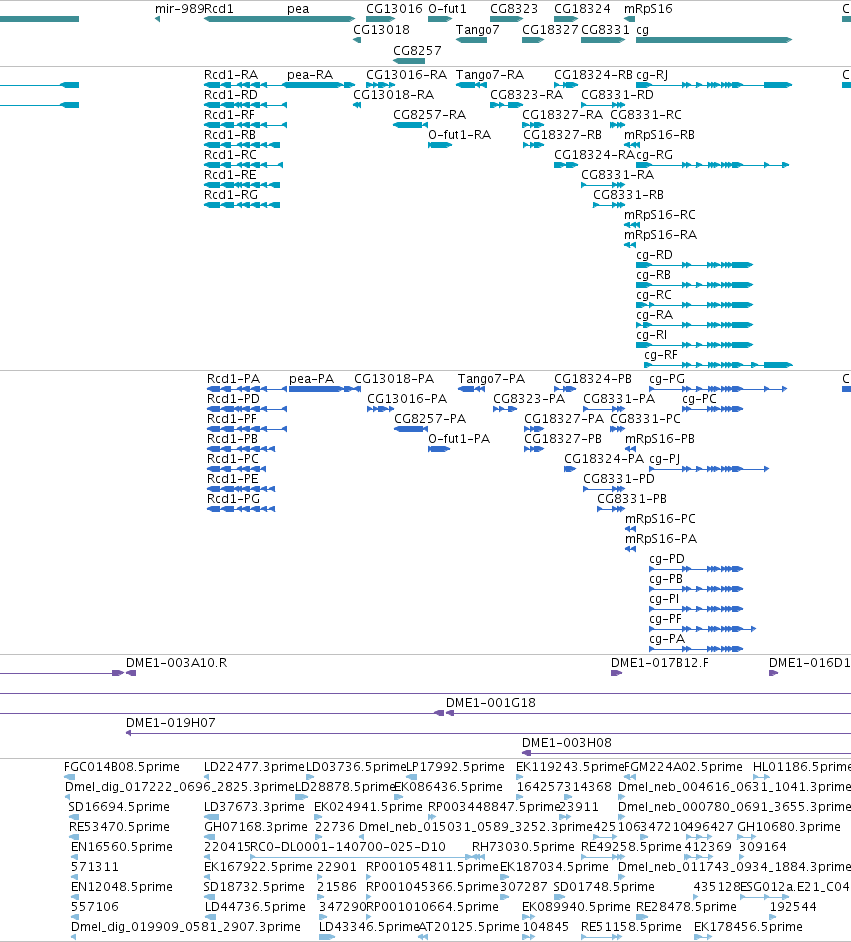
Task: Click the O-fut1 gene label
Action: (x=447, y=9)
